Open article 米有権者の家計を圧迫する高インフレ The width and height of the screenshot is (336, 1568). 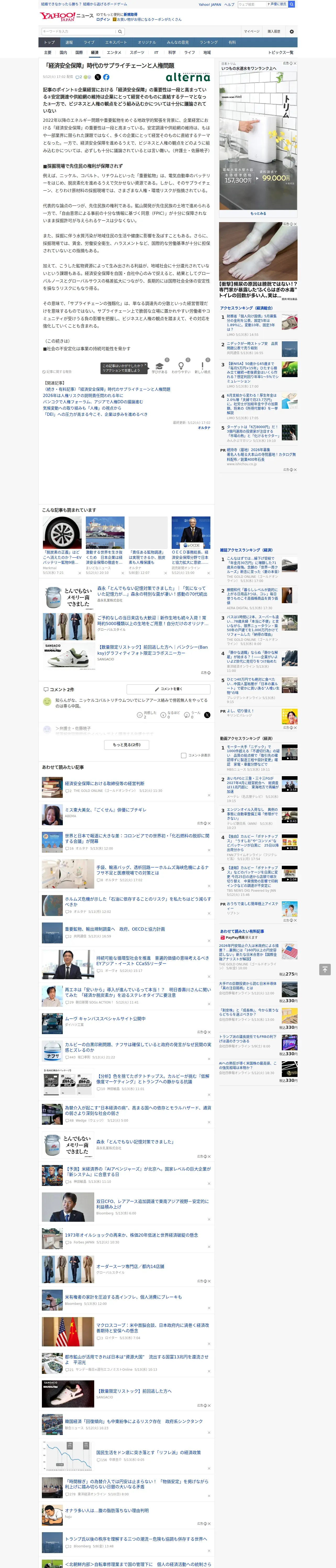pyautogui.click(x=123, y=1297)
